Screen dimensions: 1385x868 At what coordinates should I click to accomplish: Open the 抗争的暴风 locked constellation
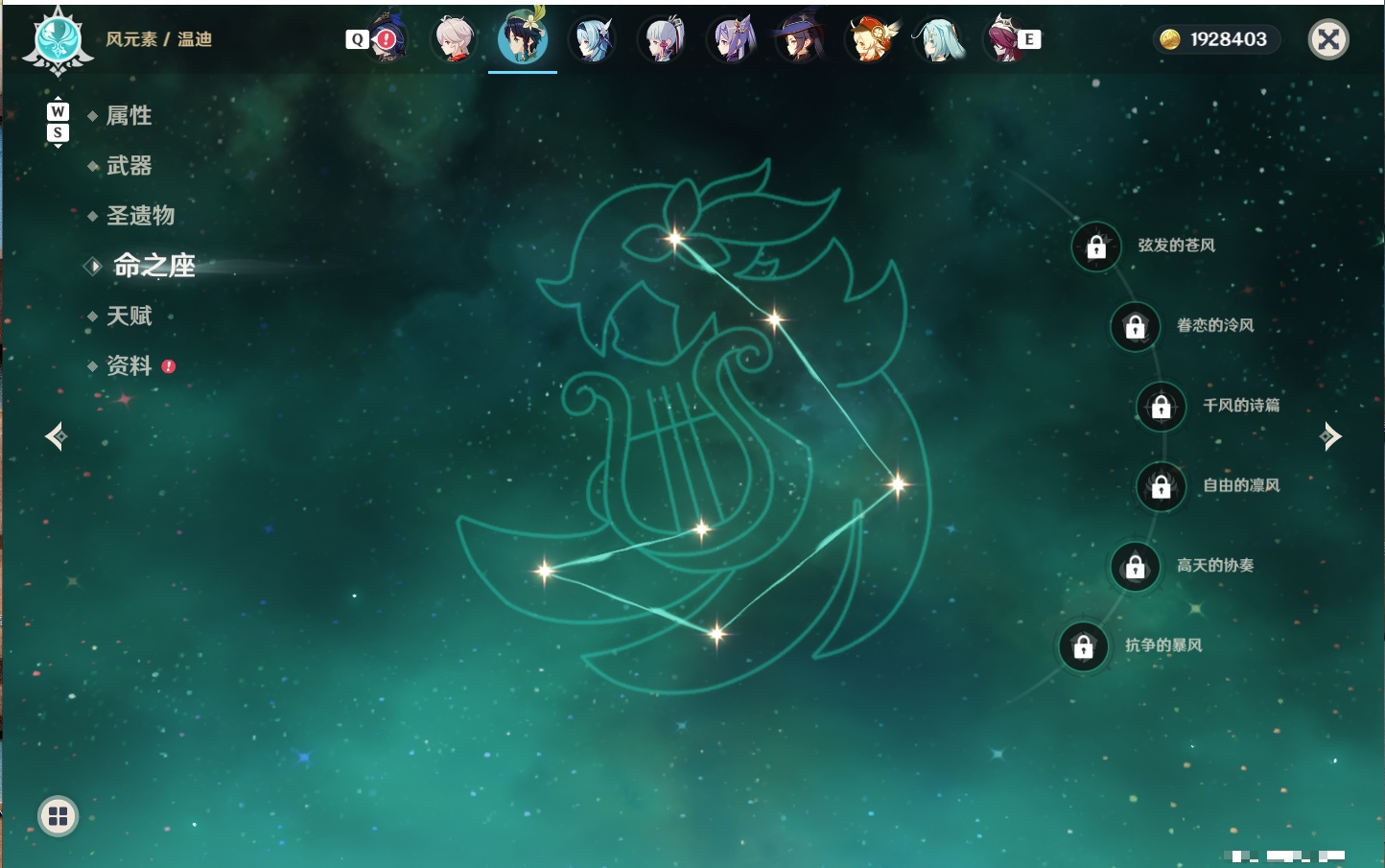click(1084, 646)
